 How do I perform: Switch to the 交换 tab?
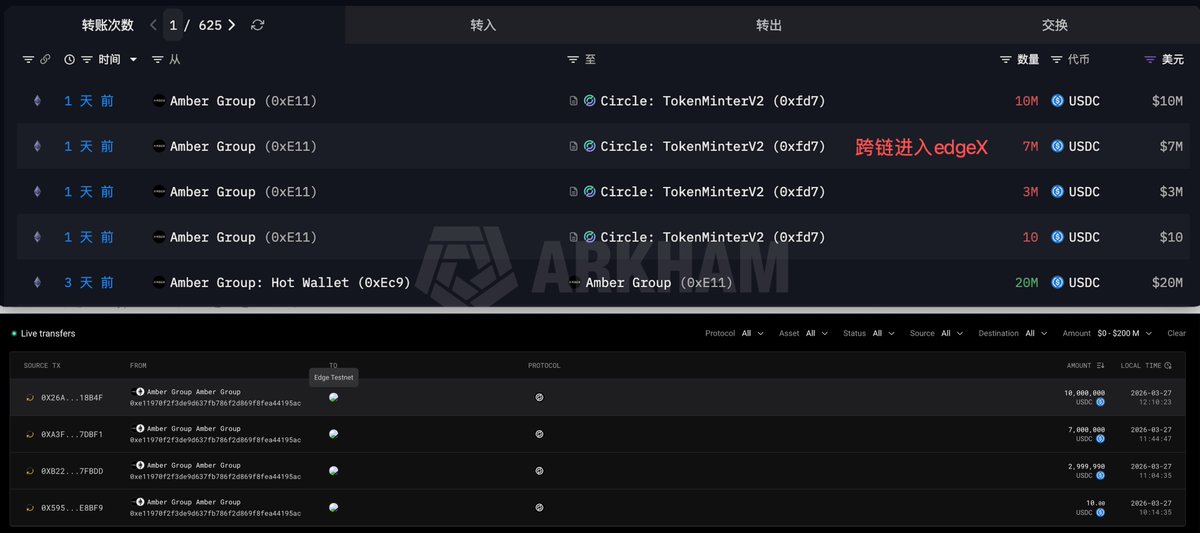(x=1055, y=25)
